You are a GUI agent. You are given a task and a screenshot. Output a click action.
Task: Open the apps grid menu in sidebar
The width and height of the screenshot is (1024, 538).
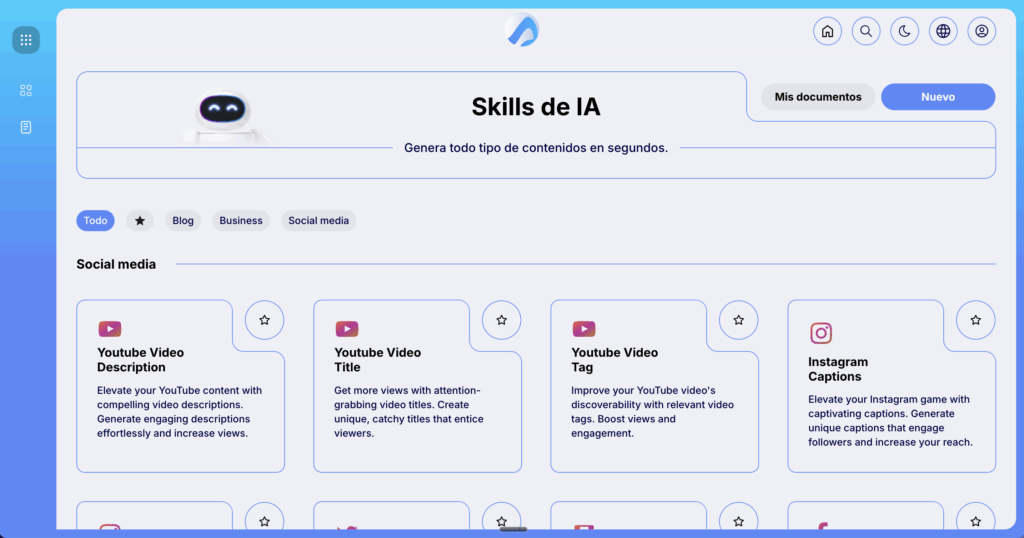pyautogui.click(x=26, y=40)
